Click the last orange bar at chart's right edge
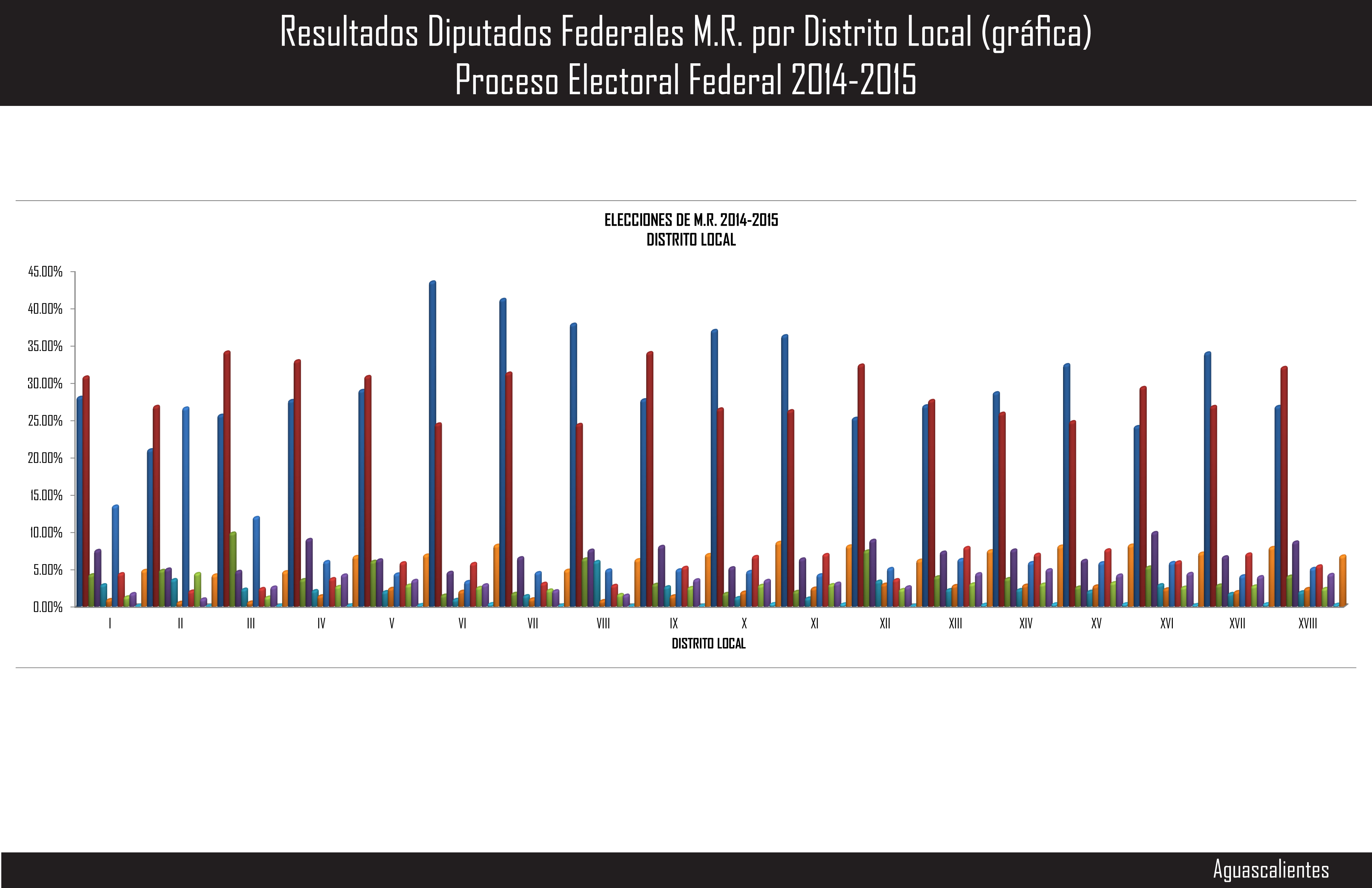 pyautogui.click(x=1343, y=581)
